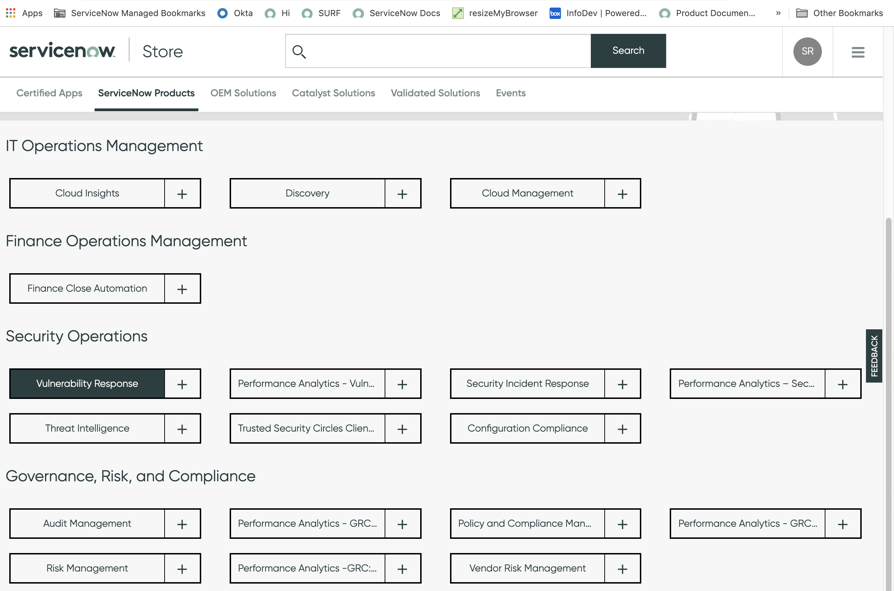Open the Okta bookmark
This screenshot has width=894, height=591.
235,13
